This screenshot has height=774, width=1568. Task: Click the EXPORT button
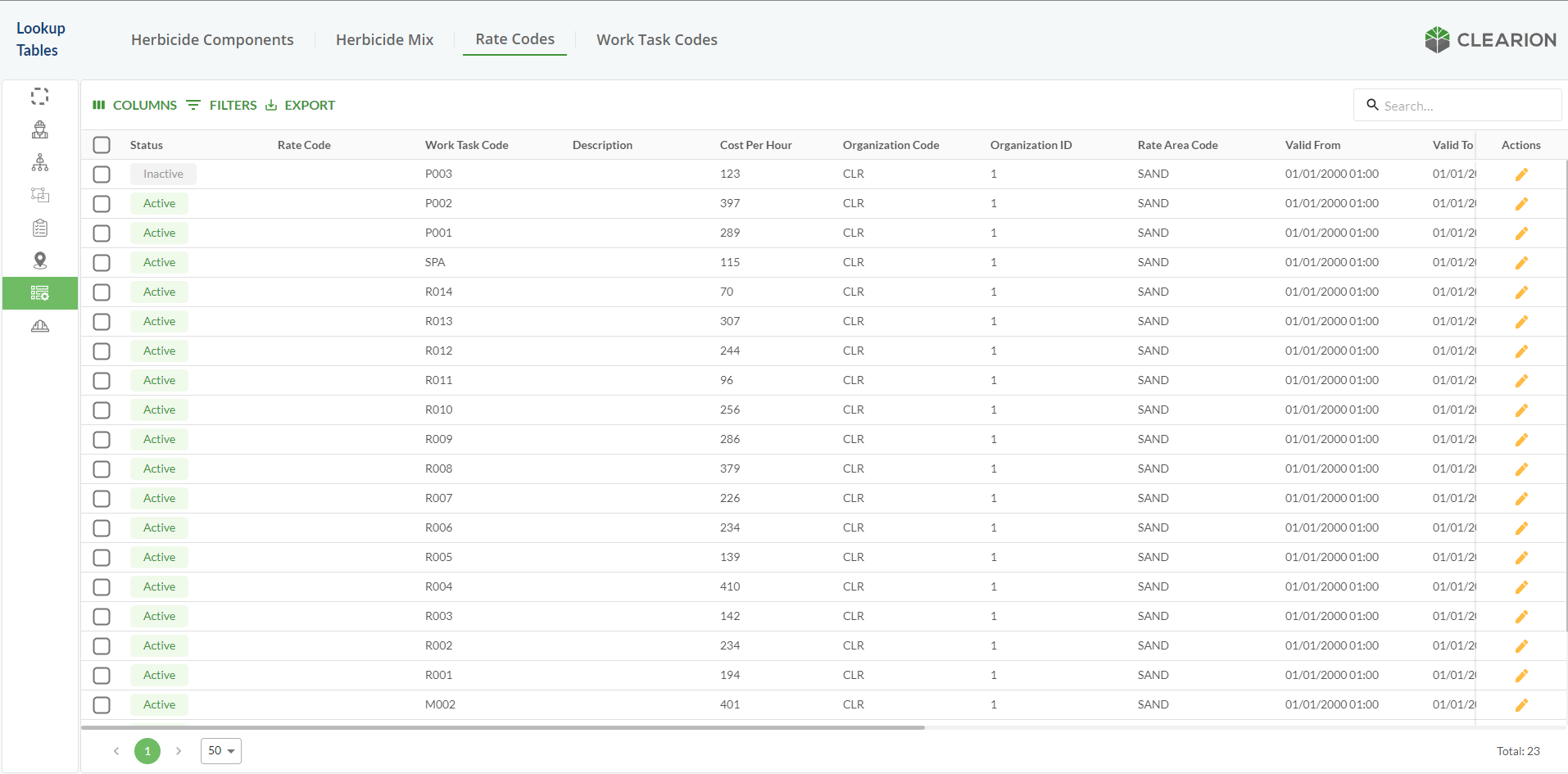[x=301, y=105]
